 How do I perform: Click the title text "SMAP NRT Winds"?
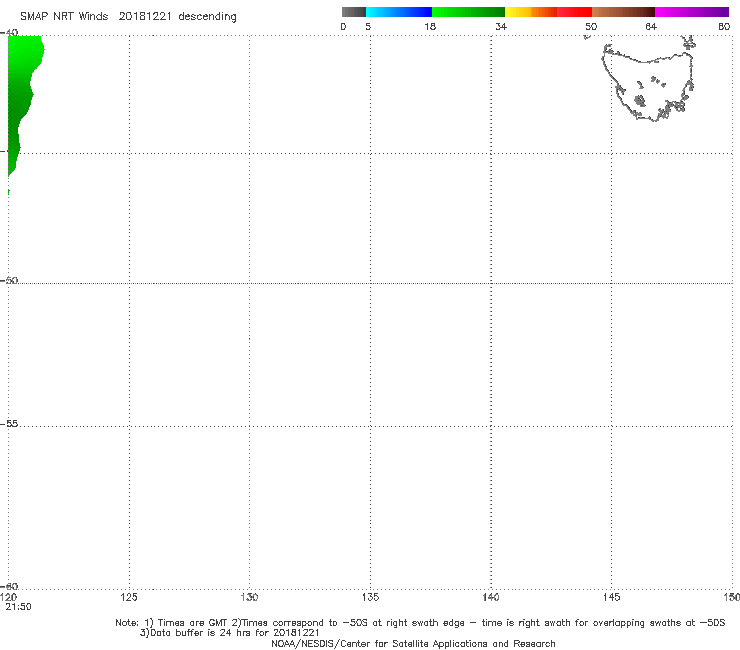pos(64,17)
